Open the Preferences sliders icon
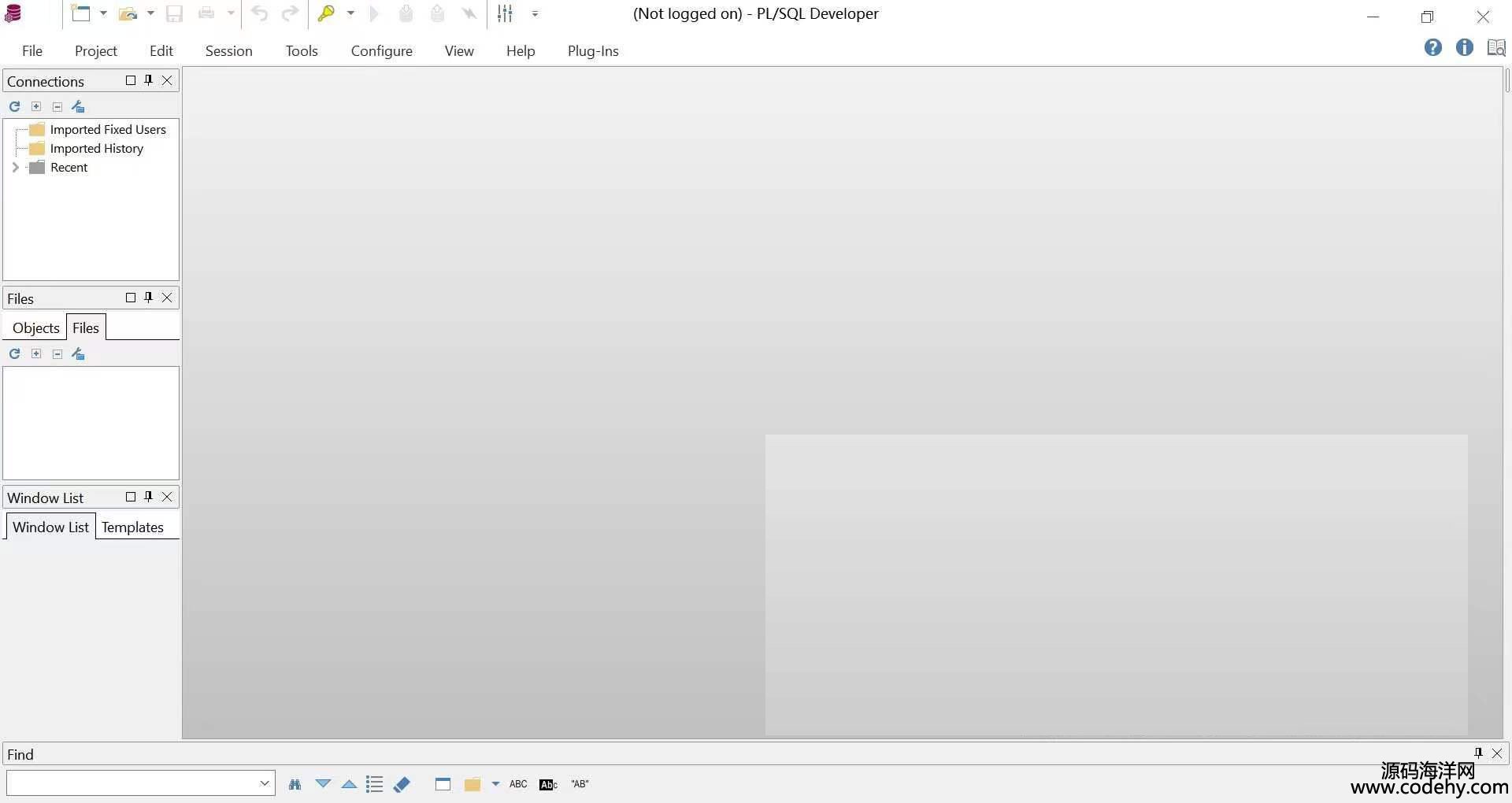The height and width of the screenshot is (803, 1512). point(505,13)
